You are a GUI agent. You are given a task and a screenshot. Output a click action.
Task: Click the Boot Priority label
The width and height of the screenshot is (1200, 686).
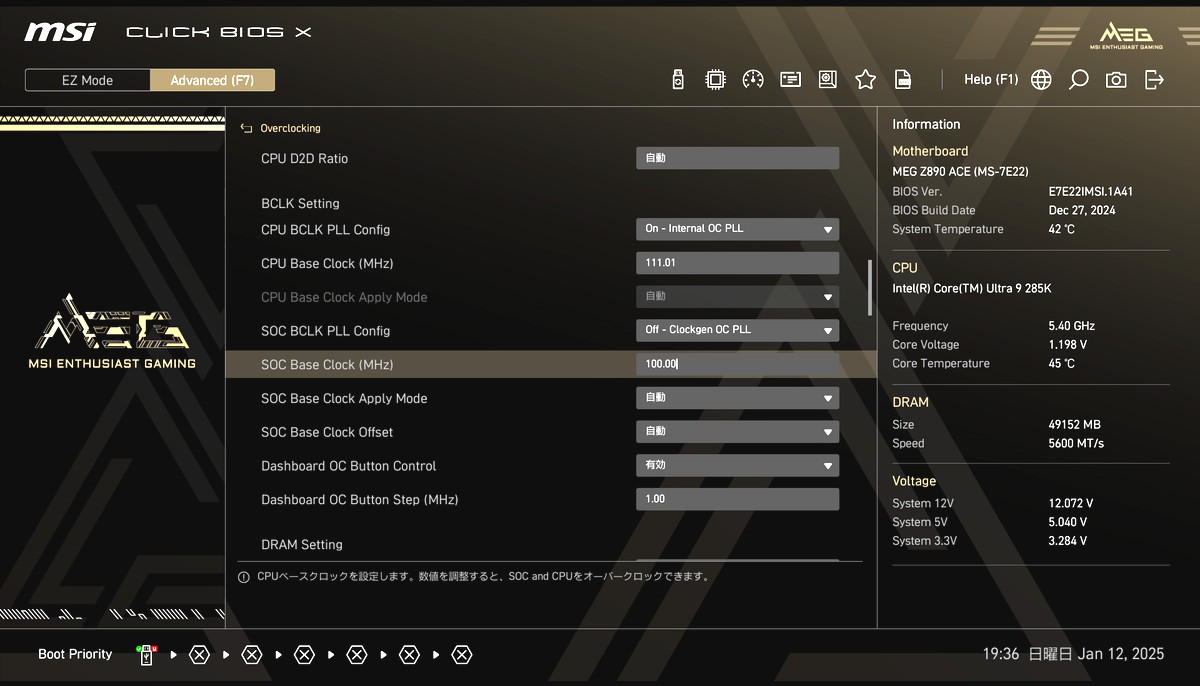click(75, 654)
